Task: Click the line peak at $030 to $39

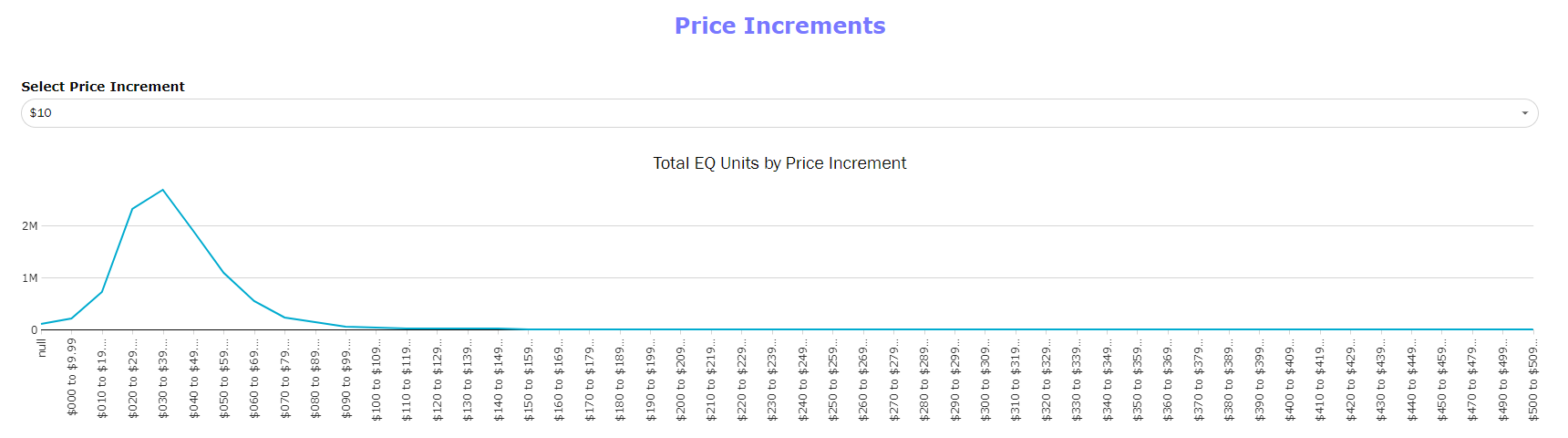Action: [x=163, y=190]
